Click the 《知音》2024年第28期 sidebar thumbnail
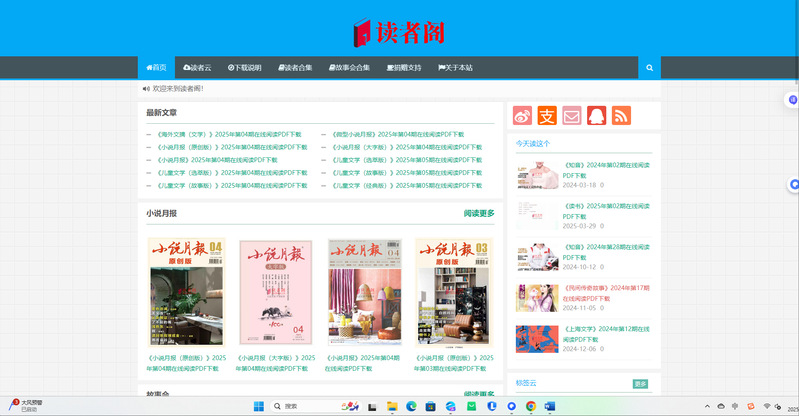 (x=537, y=257)
